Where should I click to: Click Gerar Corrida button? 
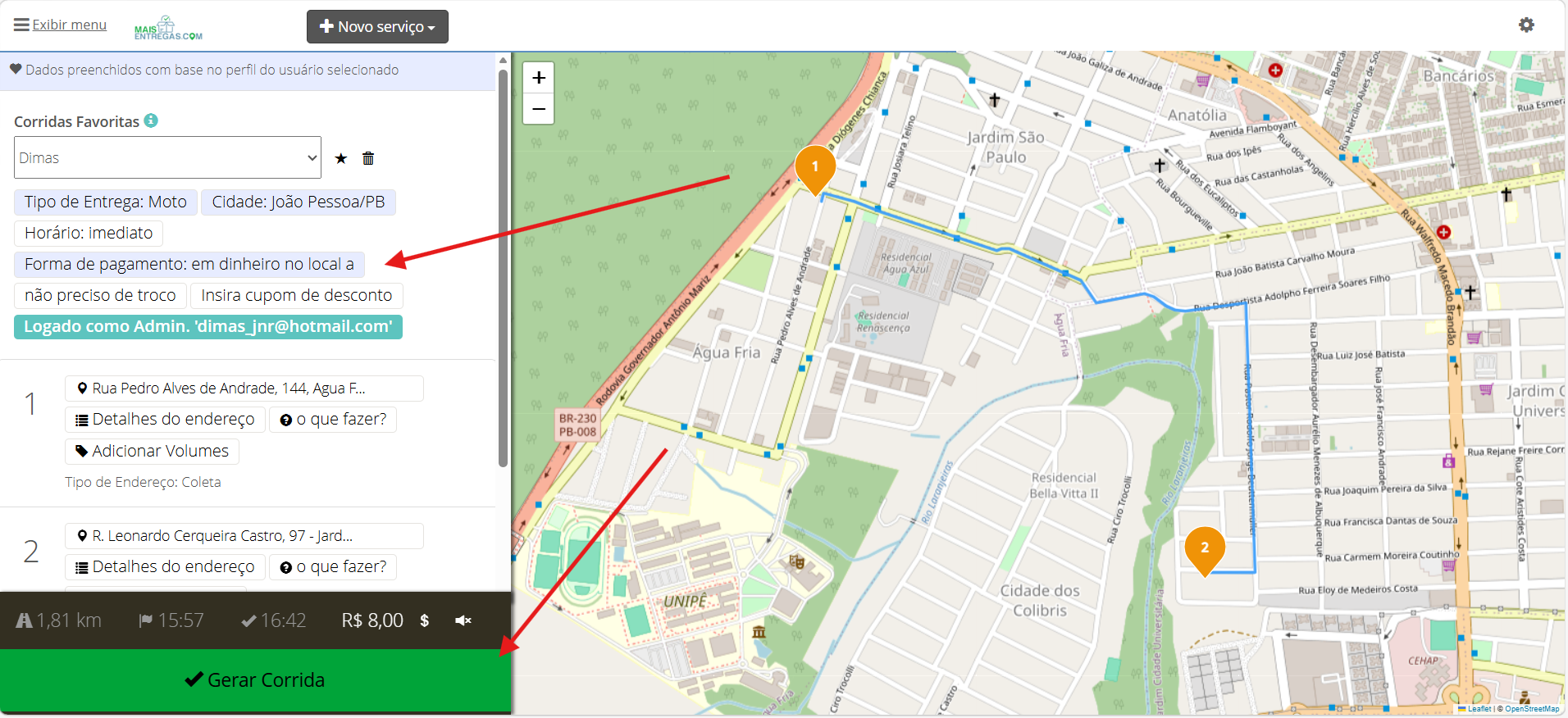pyautogui.click(x=255, y=679)
